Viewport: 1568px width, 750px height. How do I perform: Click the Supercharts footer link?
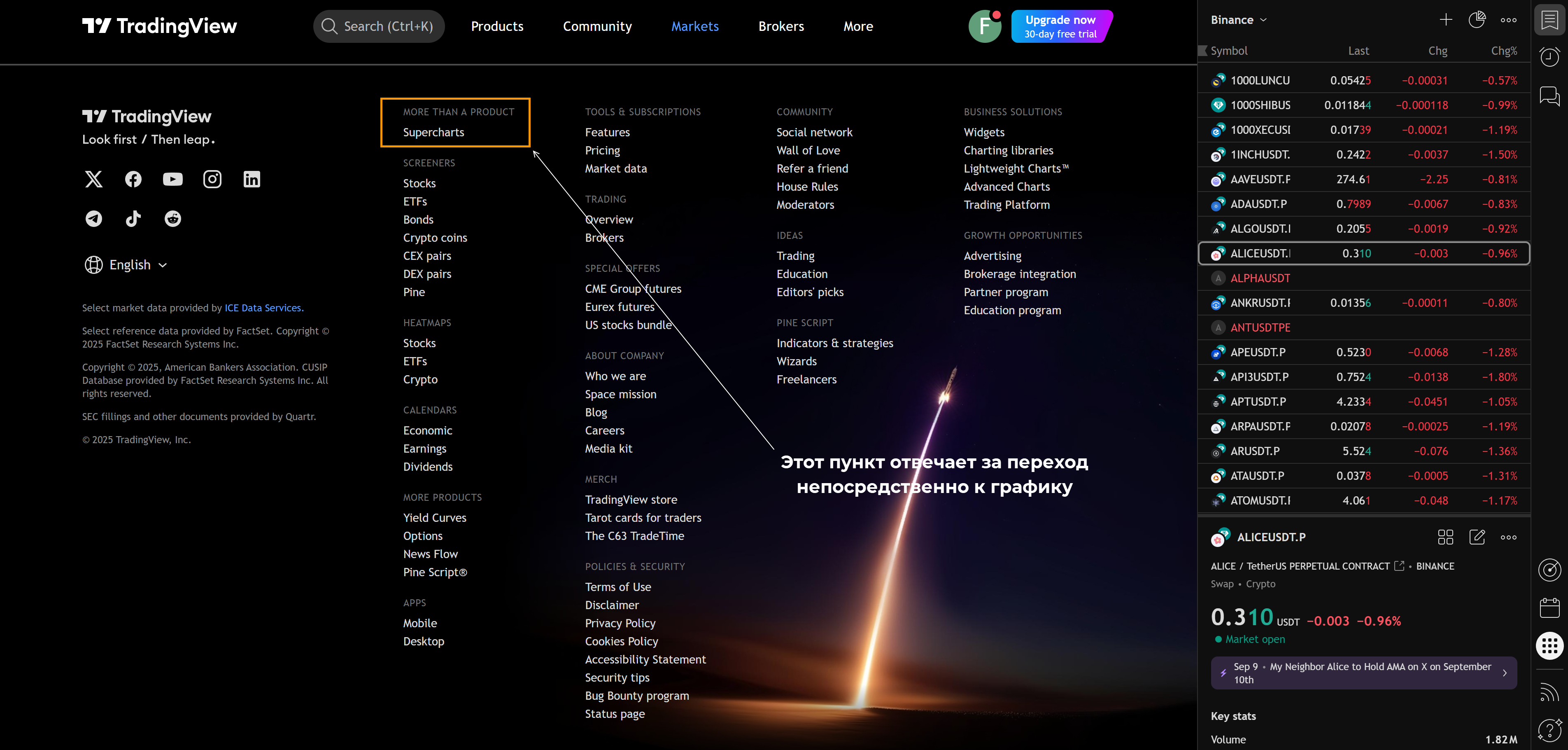pos(433,132)
